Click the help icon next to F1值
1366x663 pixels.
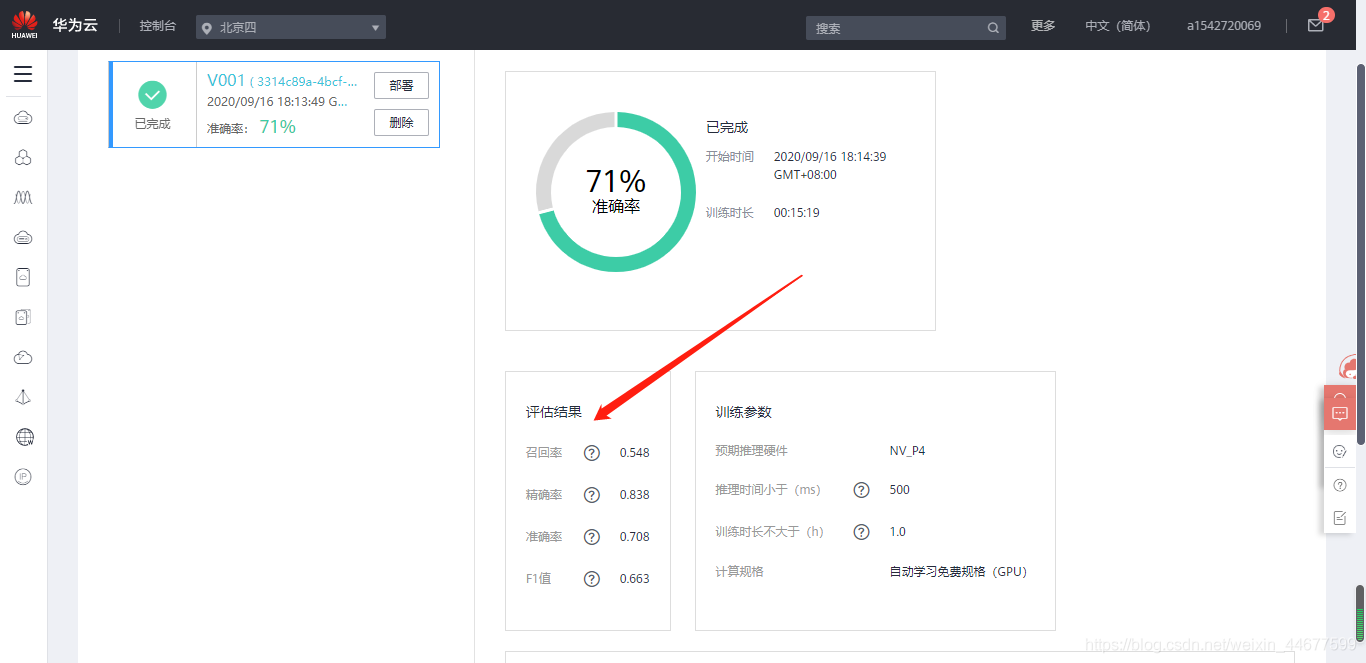[592, 579]
